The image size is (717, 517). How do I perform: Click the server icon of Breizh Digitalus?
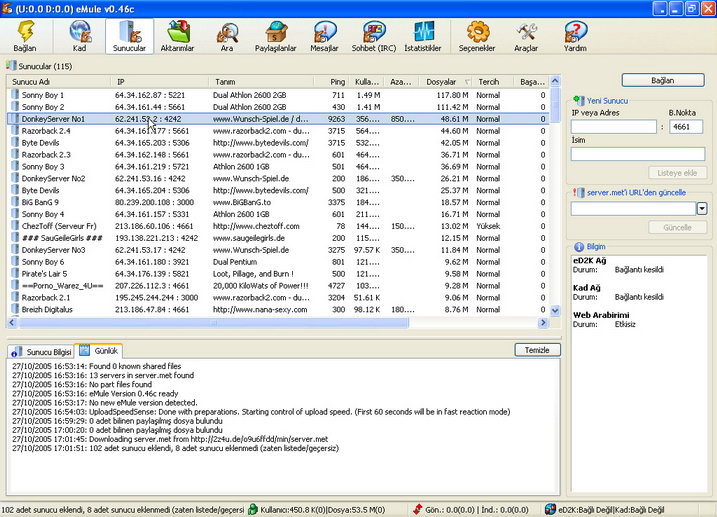[x=15, y=309]
